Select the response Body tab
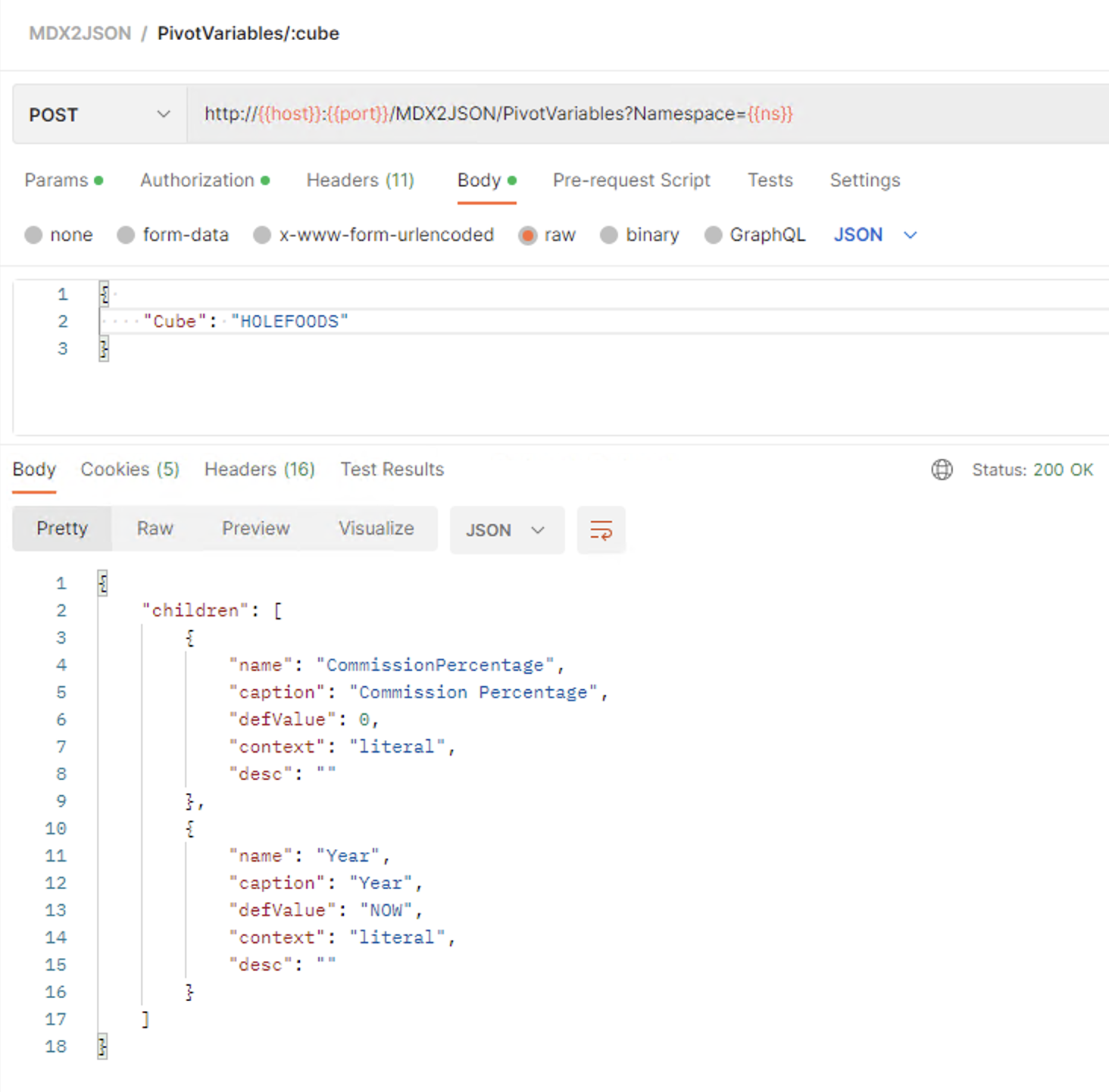1109x1092 pixels. tap(34, 470)
